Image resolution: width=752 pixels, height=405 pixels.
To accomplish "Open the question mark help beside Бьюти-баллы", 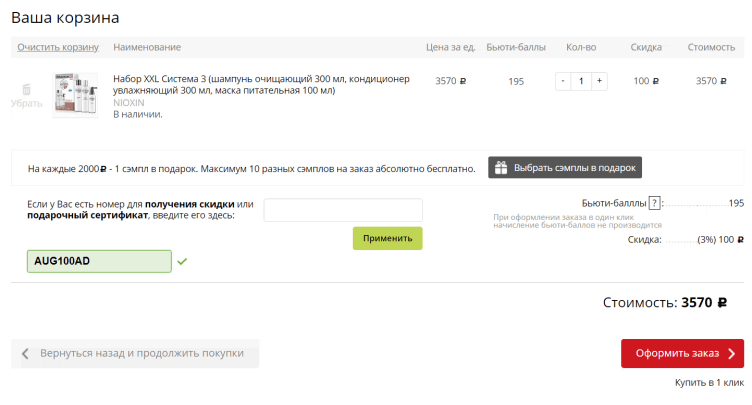I will pyautogui.click(x=654, y=203).
